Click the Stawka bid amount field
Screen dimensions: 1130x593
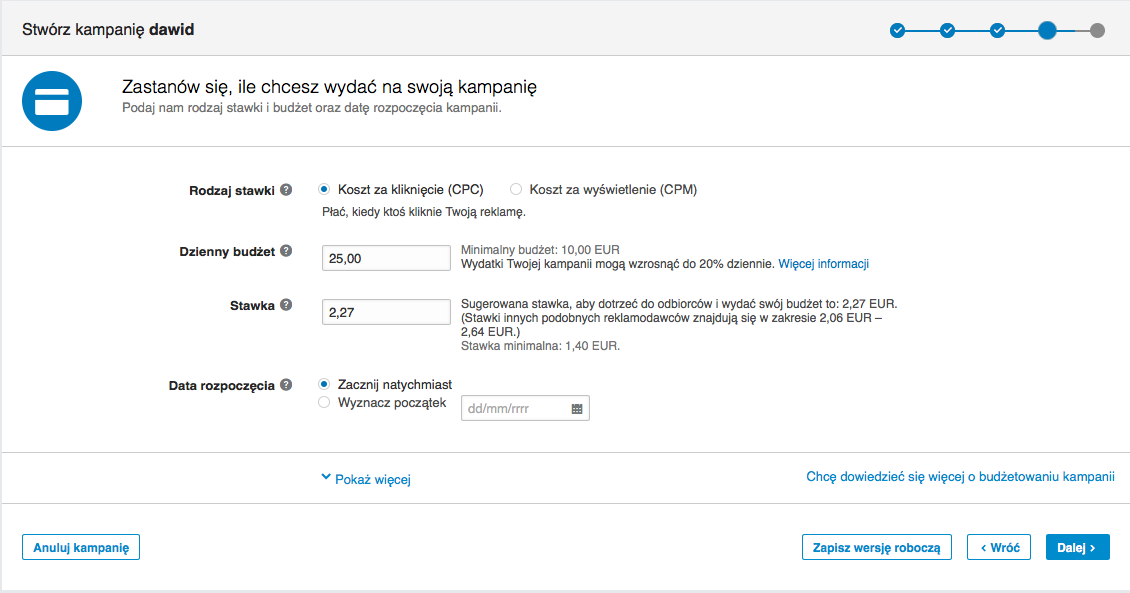click(x=386, y=312)
